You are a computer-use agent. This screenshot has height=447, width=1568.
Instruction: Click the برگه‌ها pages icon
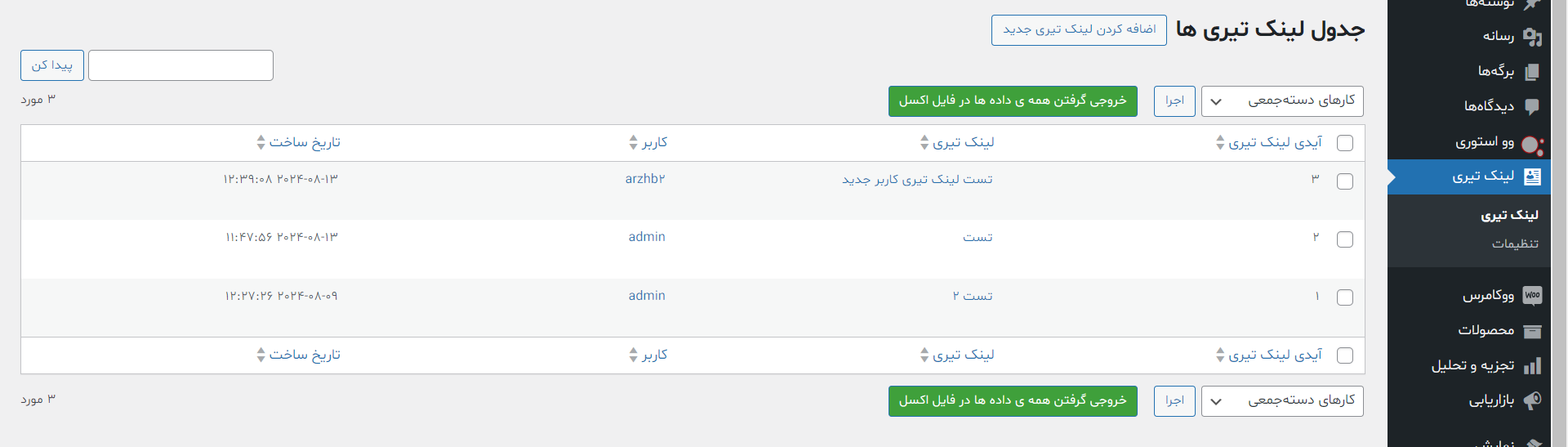[x=1532, y=72]
